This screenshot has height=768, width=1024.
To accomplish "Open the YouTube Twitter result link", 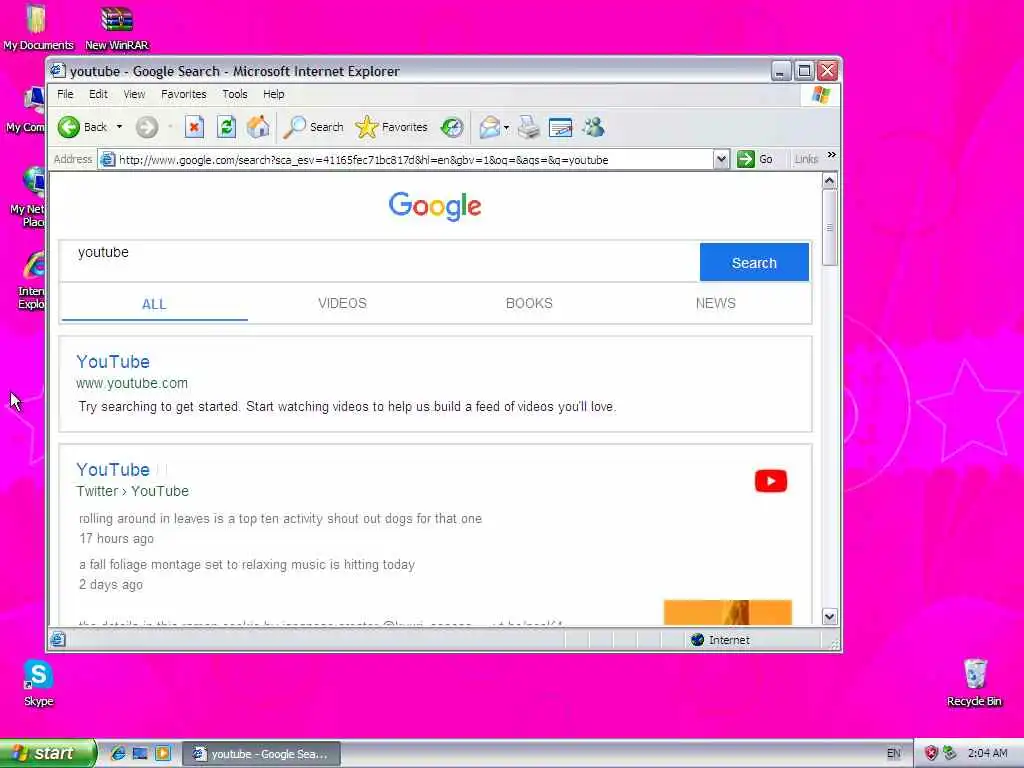I will pos(113,470).
